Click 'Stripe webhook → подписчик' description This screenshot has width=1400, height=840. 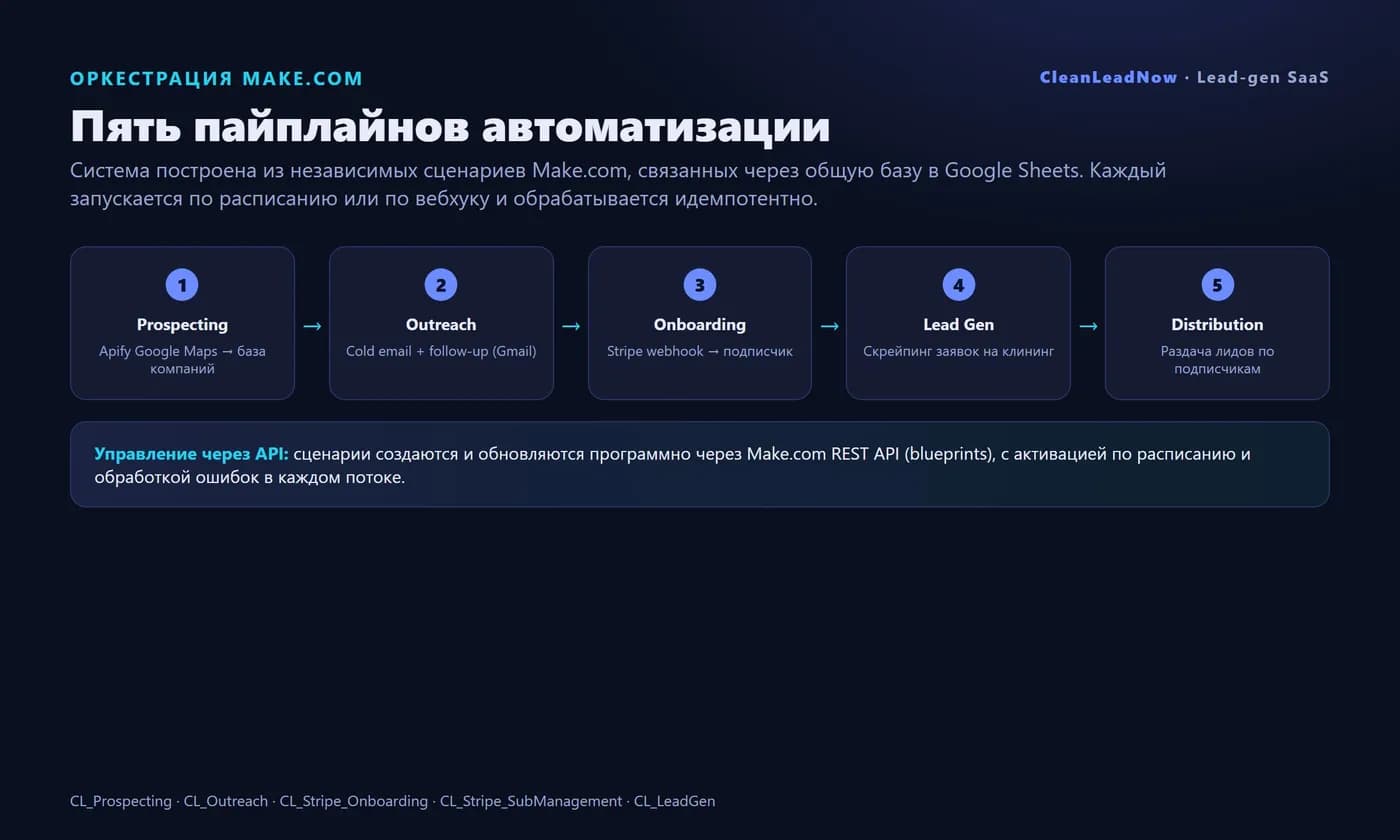pos(700,351)
